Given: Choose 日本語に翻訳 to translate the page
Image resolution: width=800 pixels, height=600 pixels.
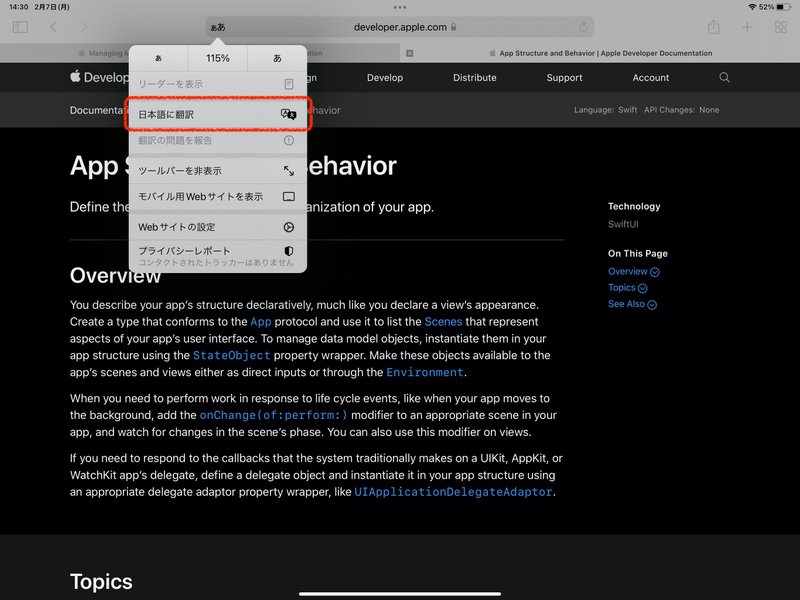Looking at the screenshot, I should [218, 114].
